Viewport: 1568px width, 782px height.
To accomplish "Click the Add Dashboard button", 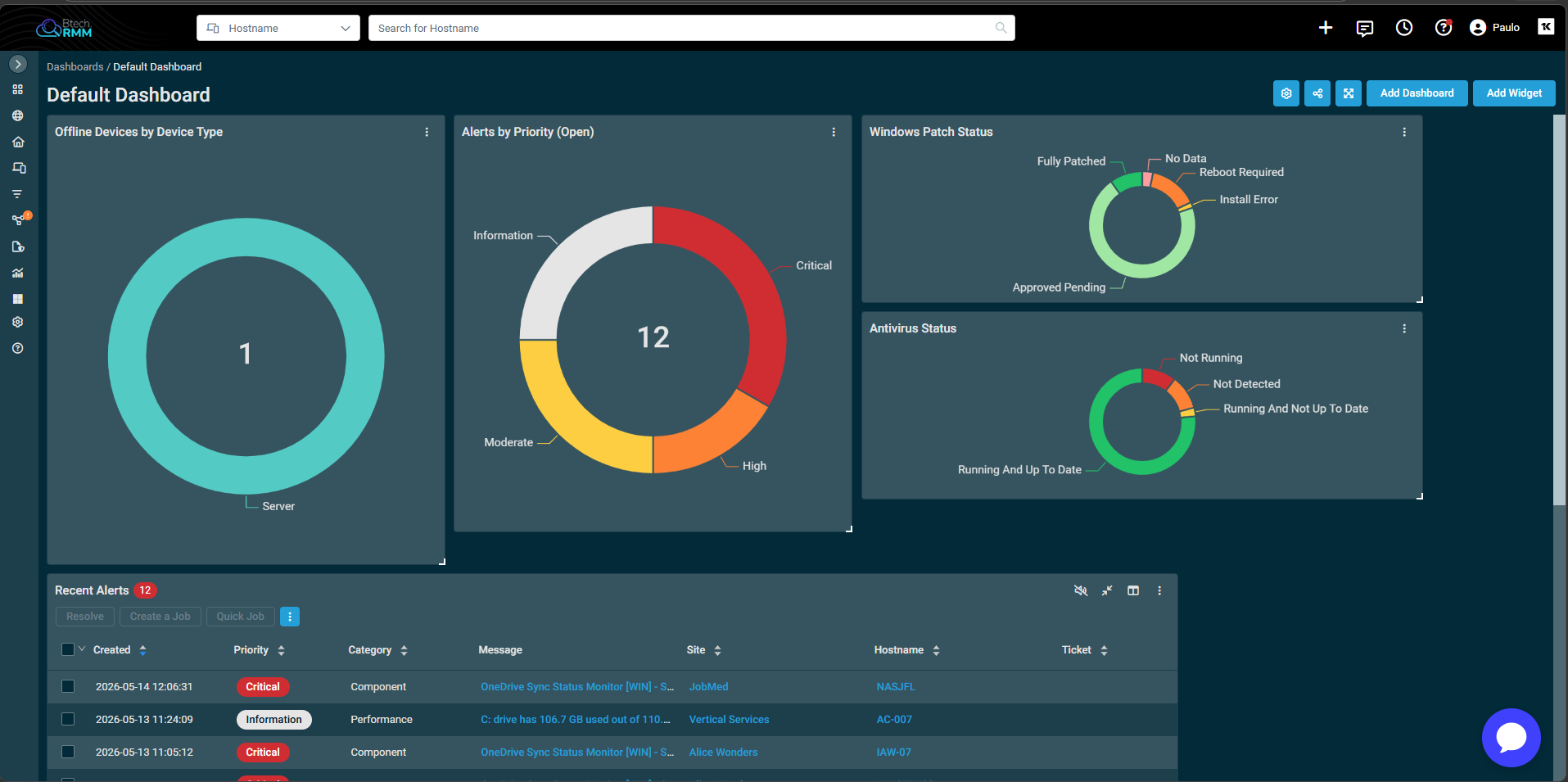I will point(1417,93).
